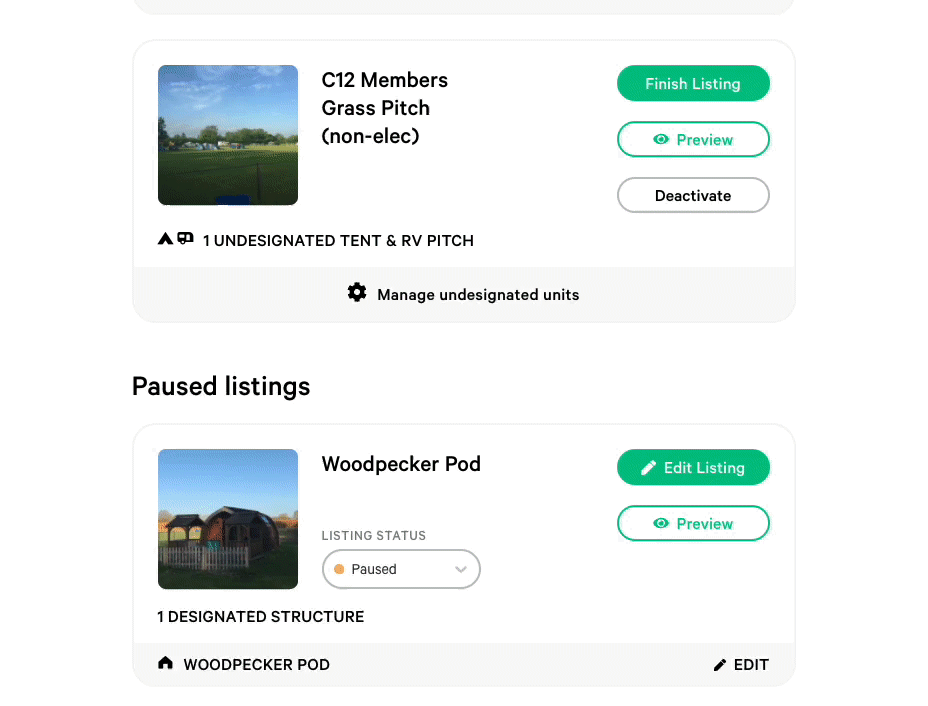The width and height of the screenshot is (928, 706).
Task: Preview the Woodpecker Pod listing
Action: point(693,523)
